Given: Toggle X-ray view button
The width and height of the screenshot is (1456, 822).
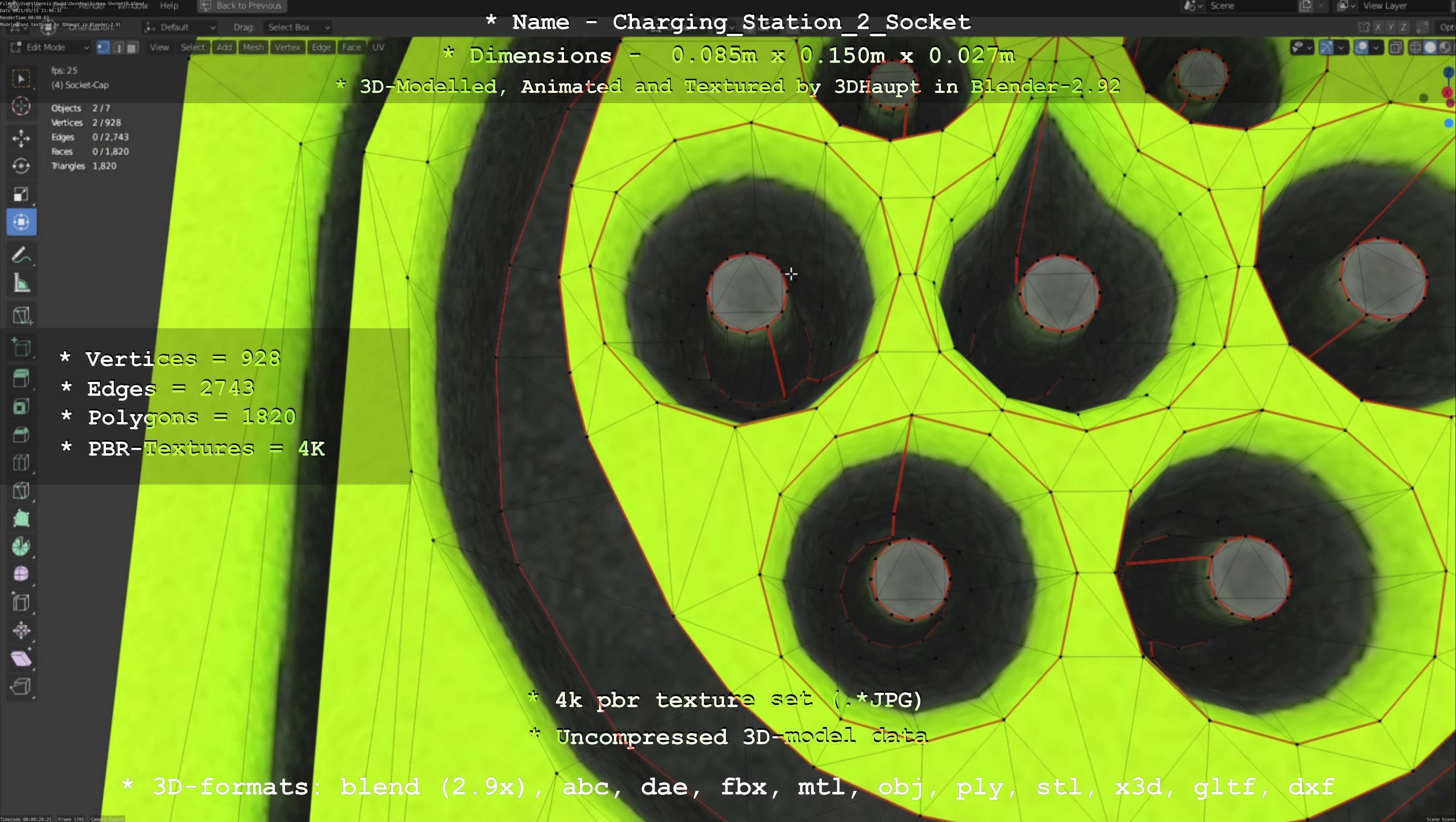Looking at the screenshot, I should (x=1395, y=47).
